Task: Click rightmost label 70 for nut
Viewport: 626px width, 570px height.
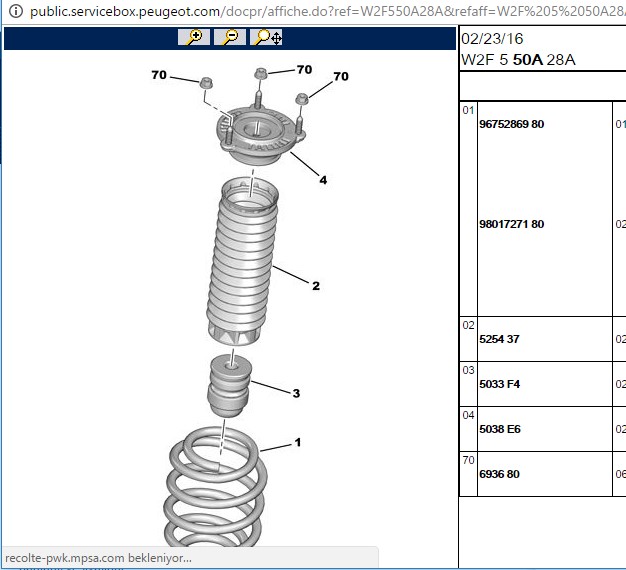Action: (x=341, y=76)
